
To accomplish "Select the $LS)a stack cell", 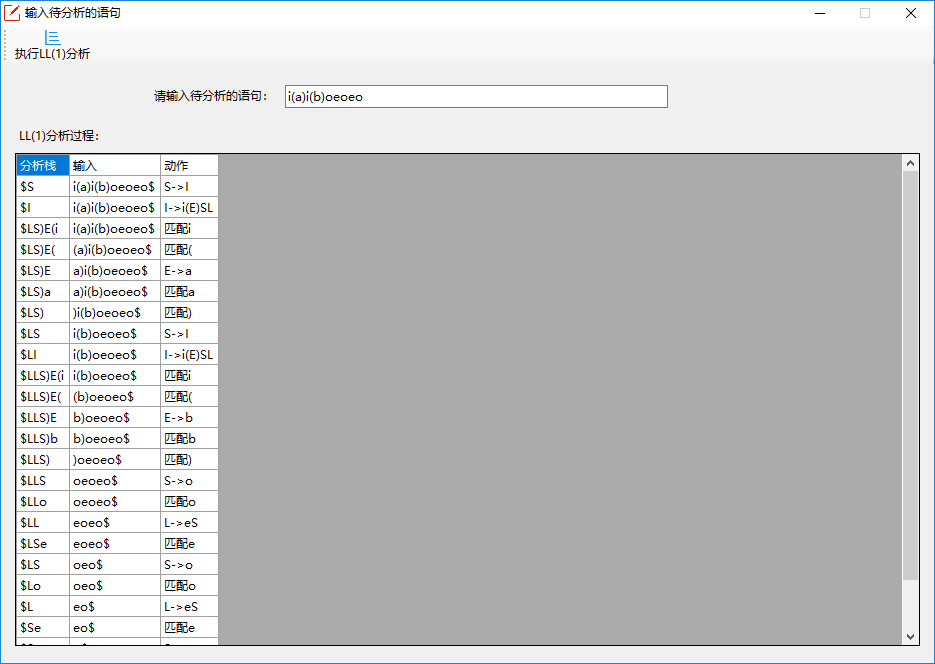I will [x=43, y=291].
